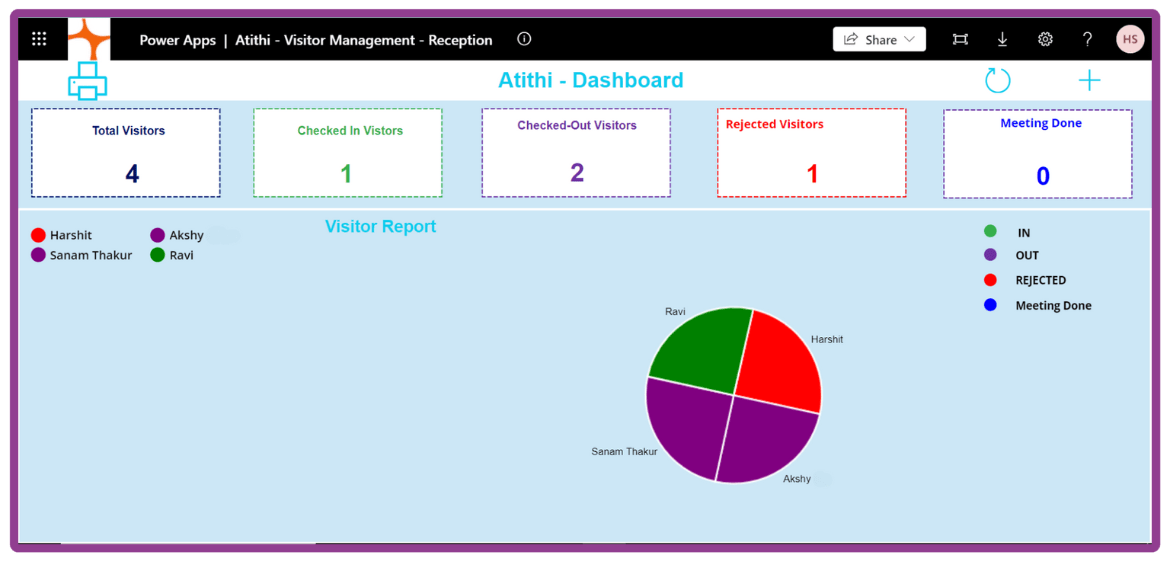Screen dimensions: 1170x561
Task: Select the Checked In Visitors card
Action: click(x=347, y=153)
